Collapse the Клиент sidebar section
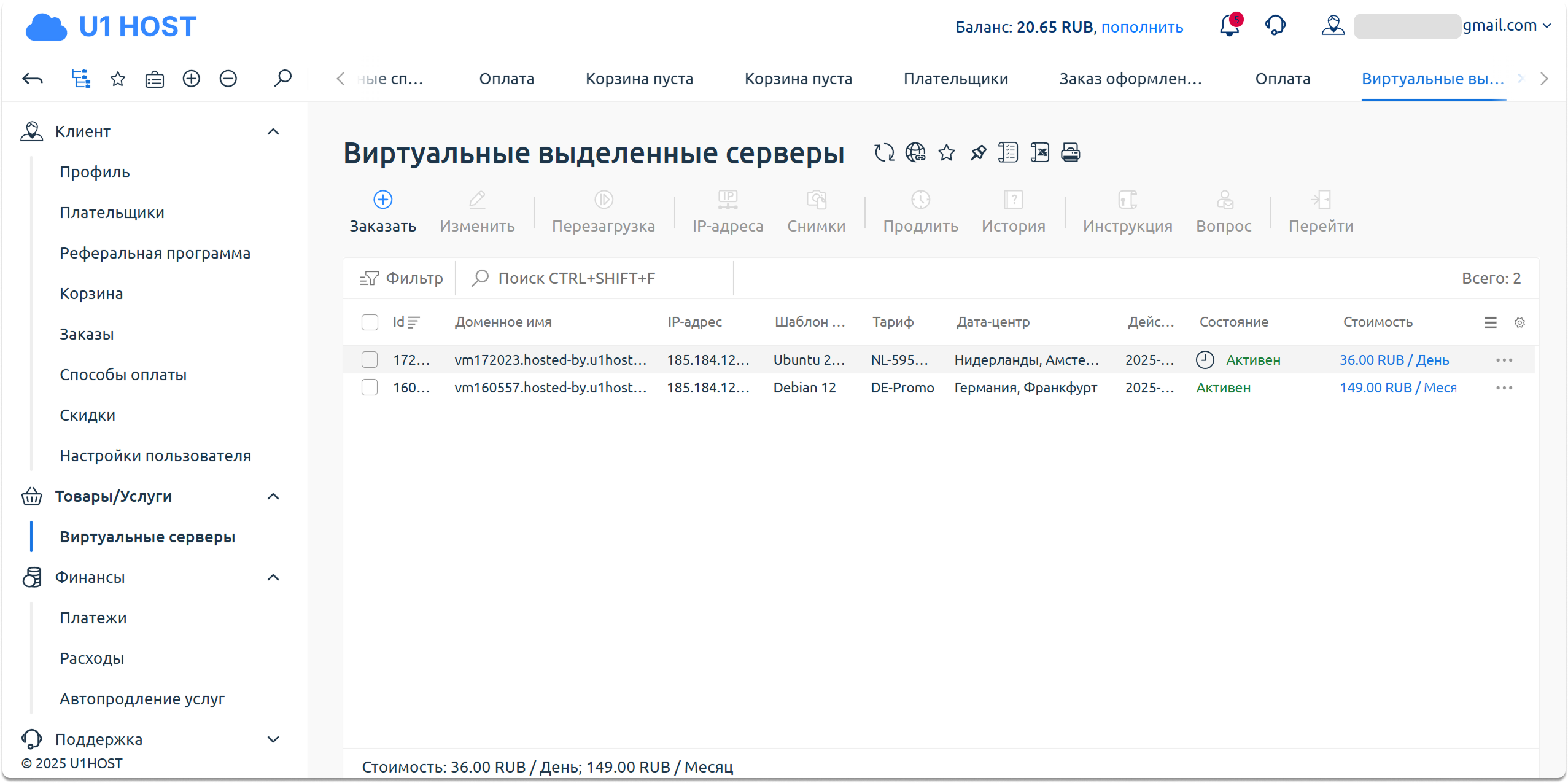 [274, 131]
